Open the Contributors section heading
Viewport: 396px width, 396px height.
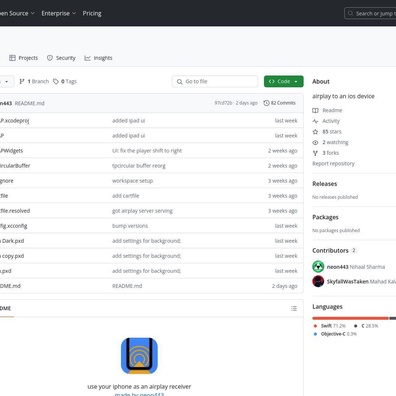click(x=330, y=250)
